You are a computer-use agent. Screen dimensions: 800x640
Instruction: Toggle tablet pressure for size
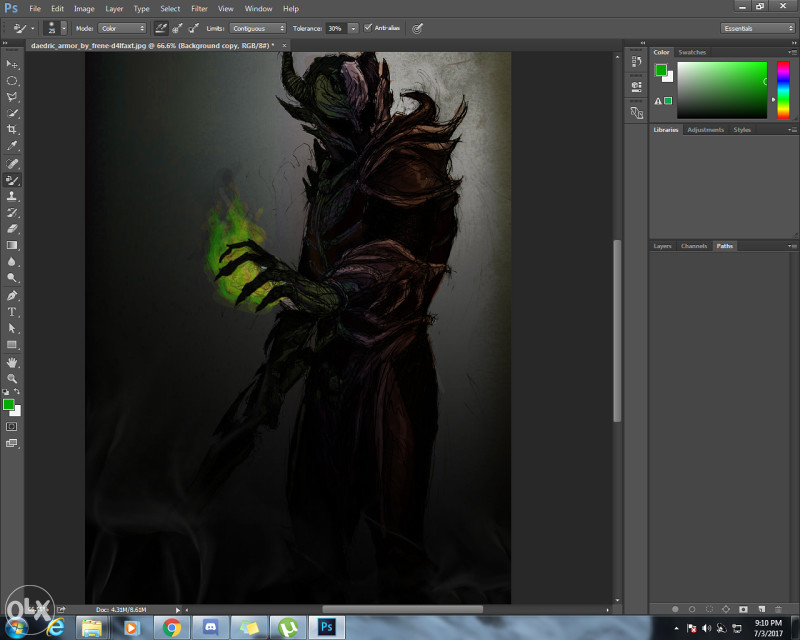[417, 29]
